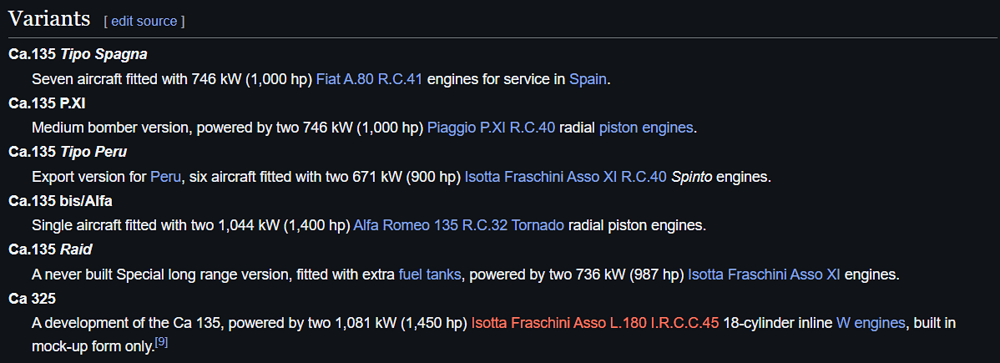Click the edit source link beside Variants
The width and height of the screenshot is (1000, 363).
tap(144, 21)
